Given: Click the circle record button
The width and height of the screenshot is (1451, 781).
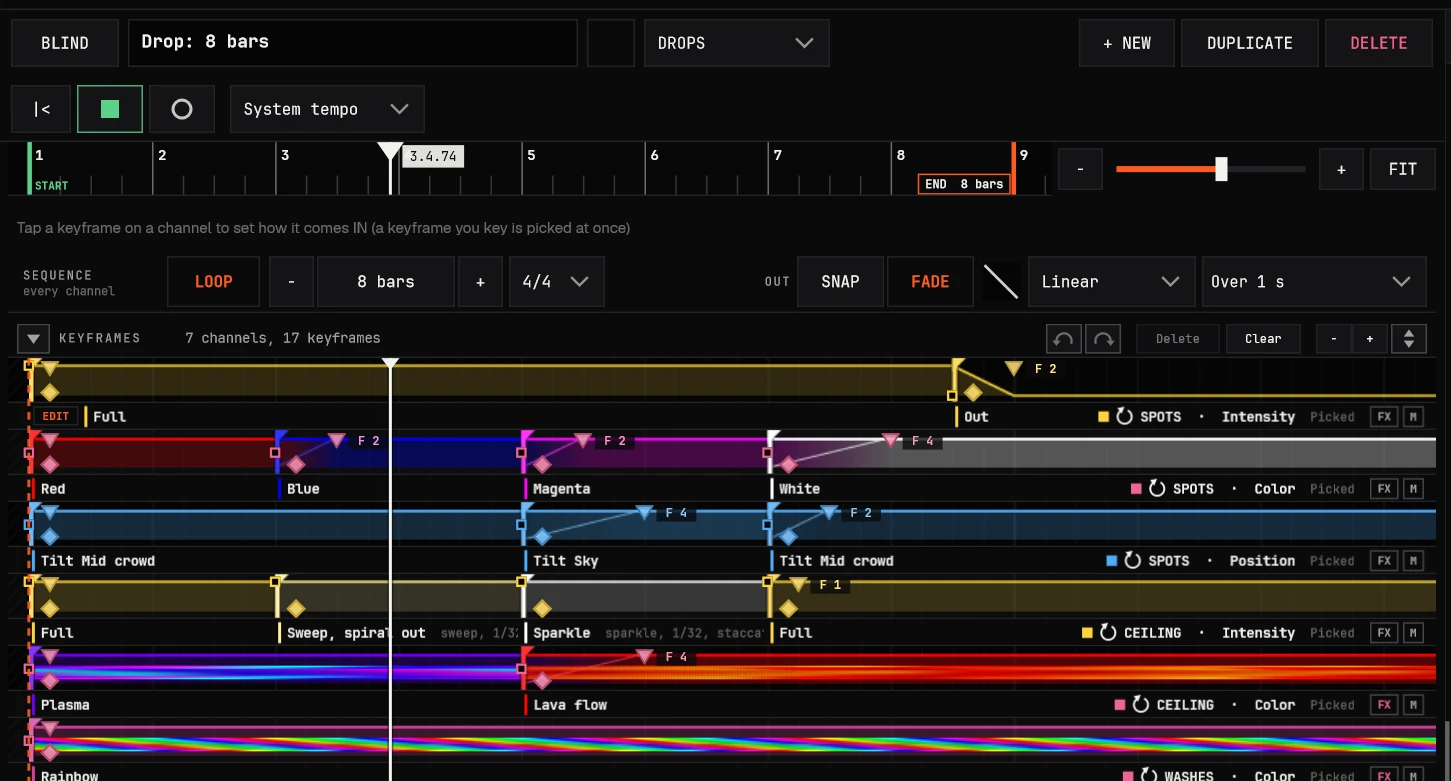Looking at the screenshot, I should coord(182,109).
